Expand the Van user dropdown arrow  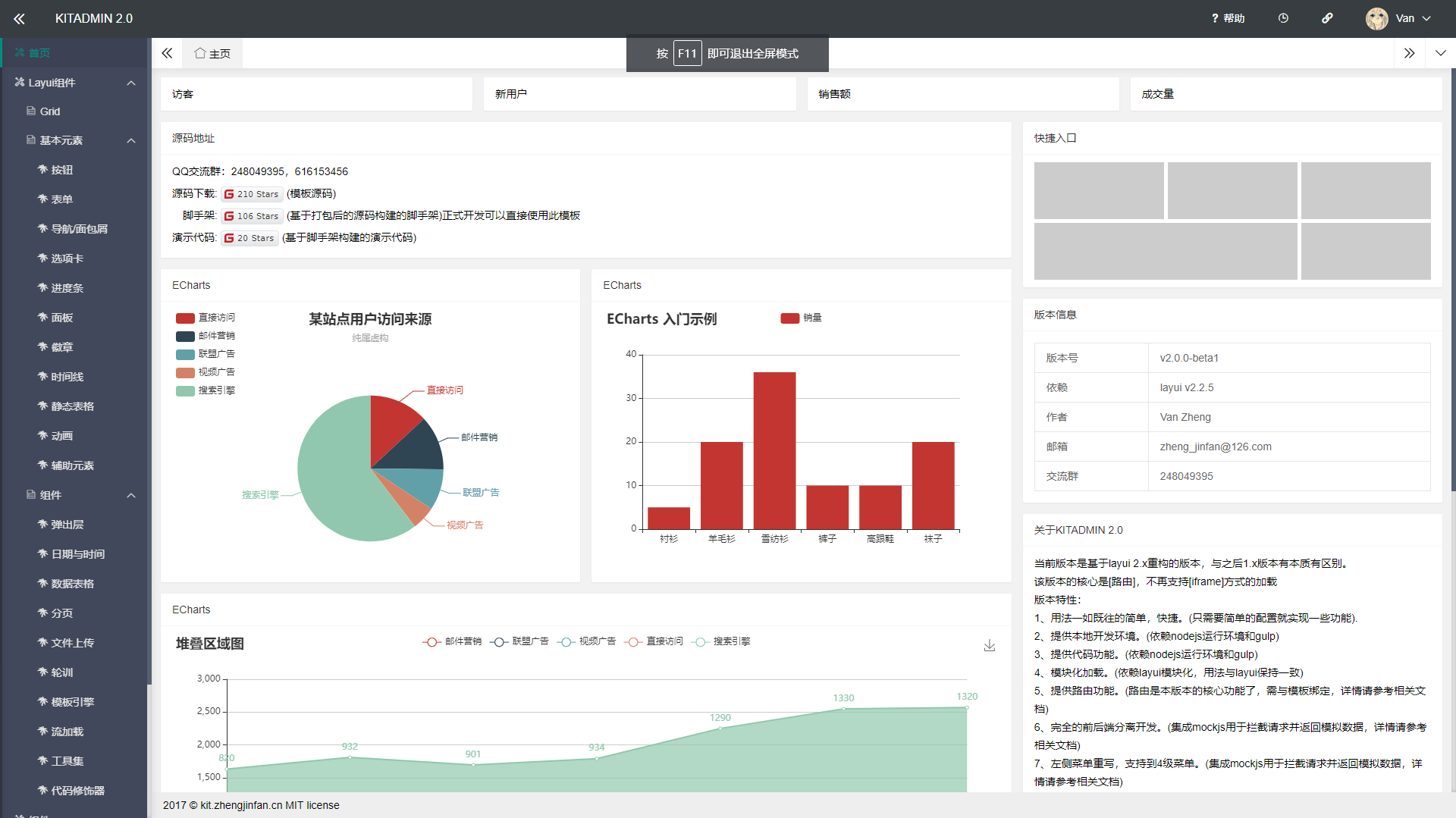pos(1426,18)
